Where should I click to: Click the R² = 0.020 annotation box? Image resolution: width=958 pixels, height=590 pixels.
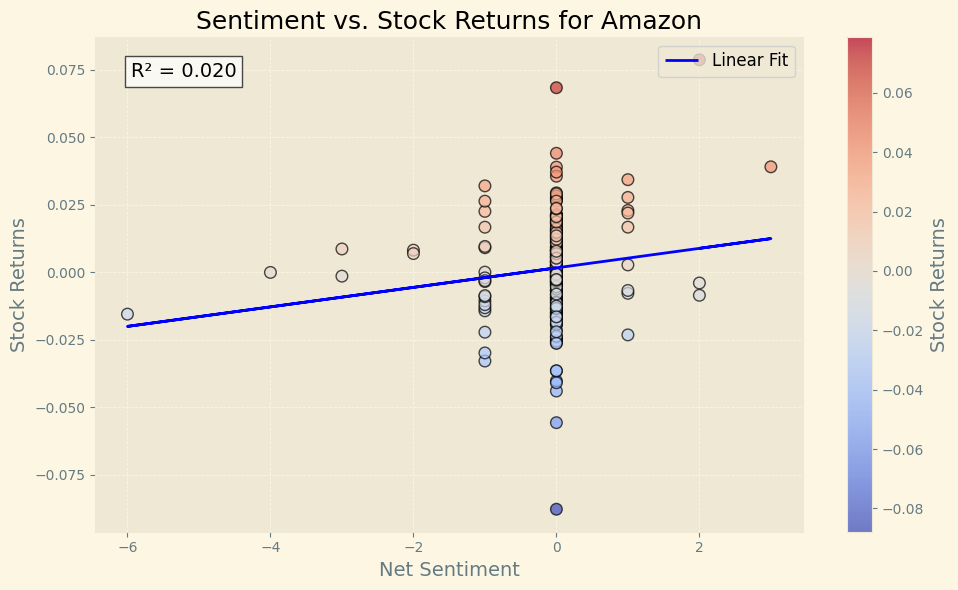184,71
